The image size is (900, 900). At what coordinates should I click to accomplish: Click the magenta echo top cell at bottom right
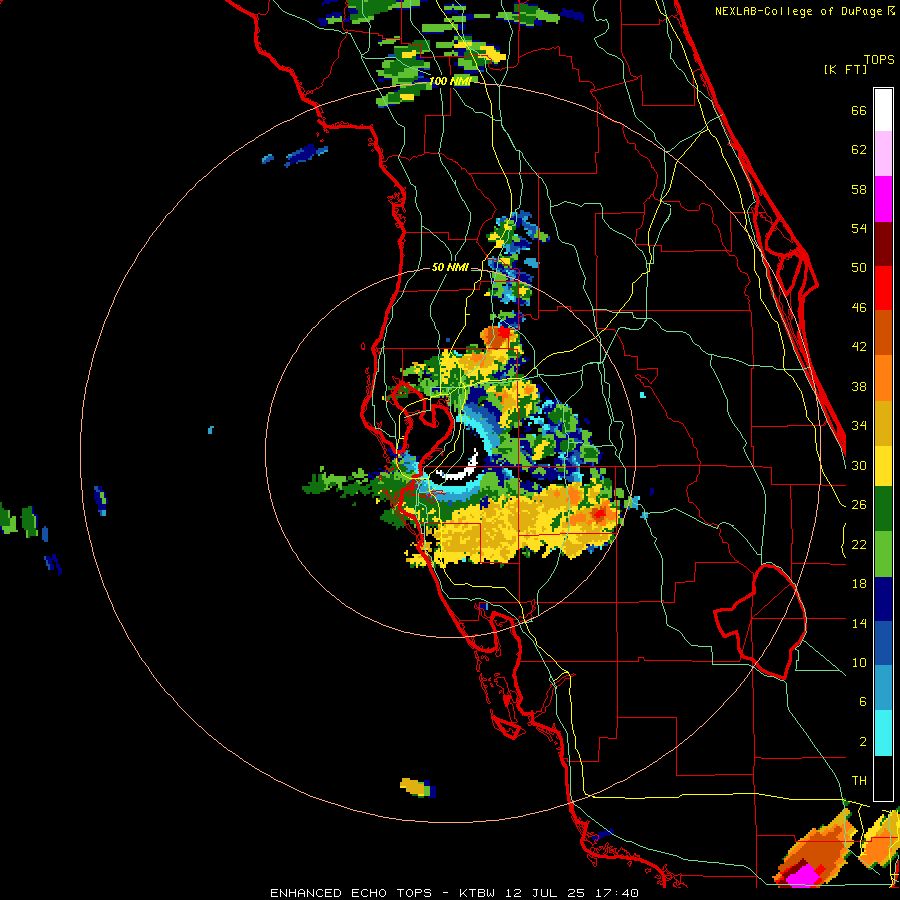coord(802,876)
